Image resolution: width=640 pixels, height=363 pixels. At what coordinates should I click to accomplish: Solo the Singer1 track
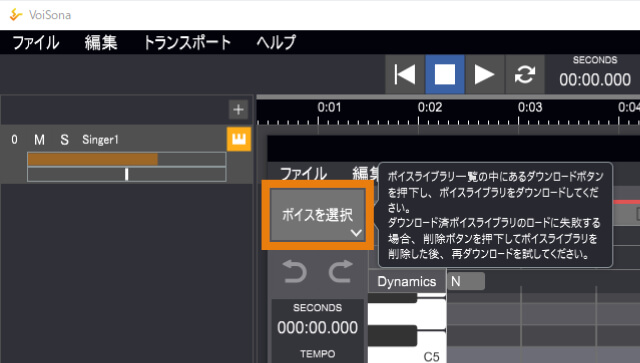64,140
